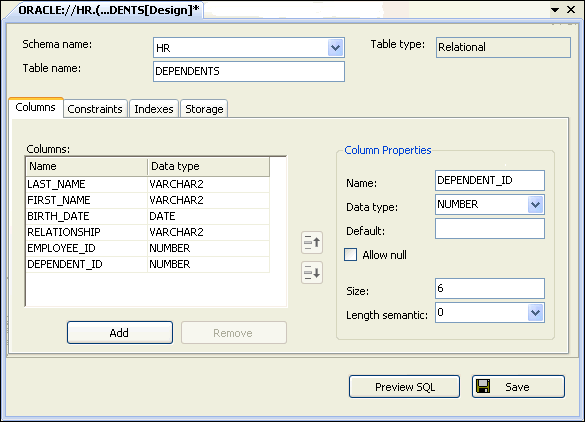Click the Size input field
585x422 pixels.
tap(489, 288)
